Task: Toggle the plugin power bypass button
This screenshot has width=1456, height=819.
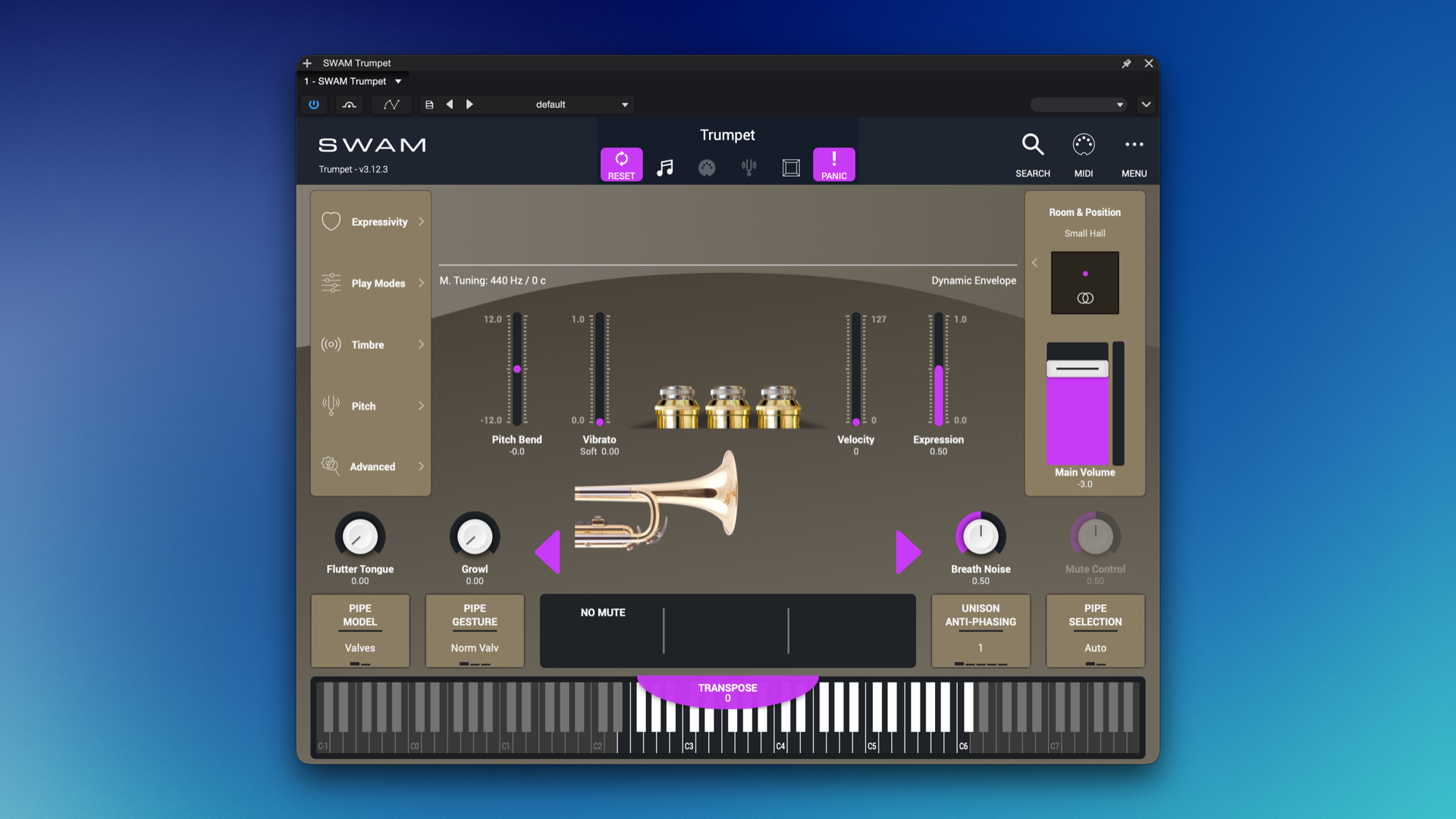Action: [314, 105]
